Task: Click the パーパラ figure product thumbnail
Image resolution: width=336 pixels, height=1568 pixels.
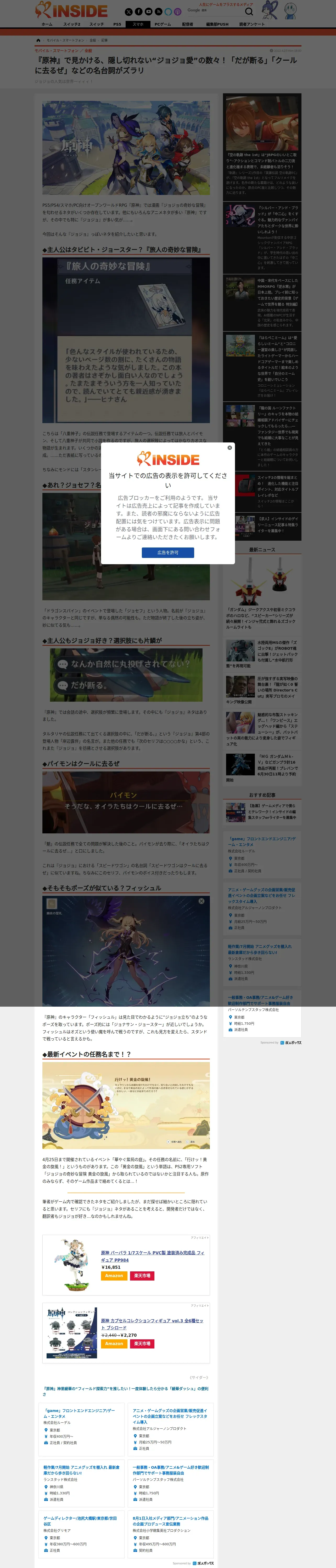Action: tap(72, 1265)
